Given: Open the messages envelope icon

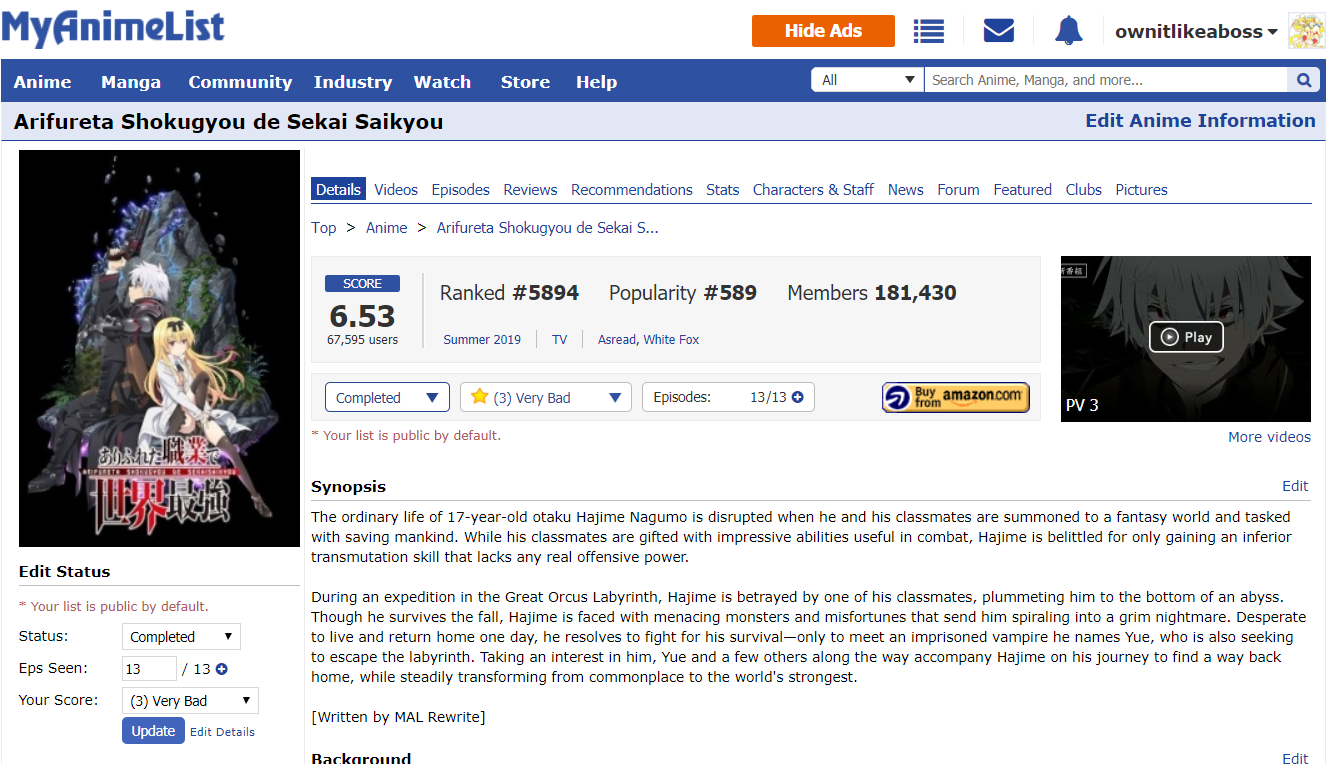Looking at the screenshot, I should [998, 31].
